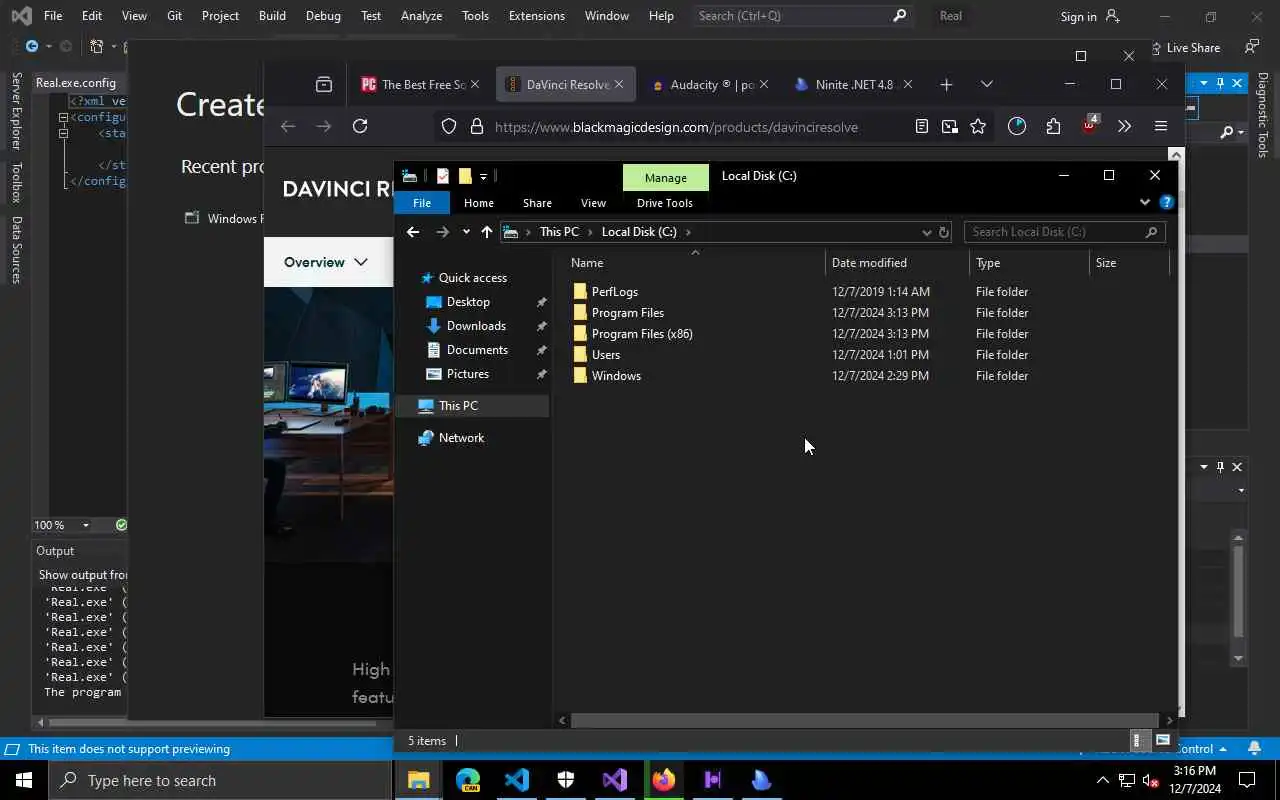Select Downloads in Quick access

click(x=477, y=326)
